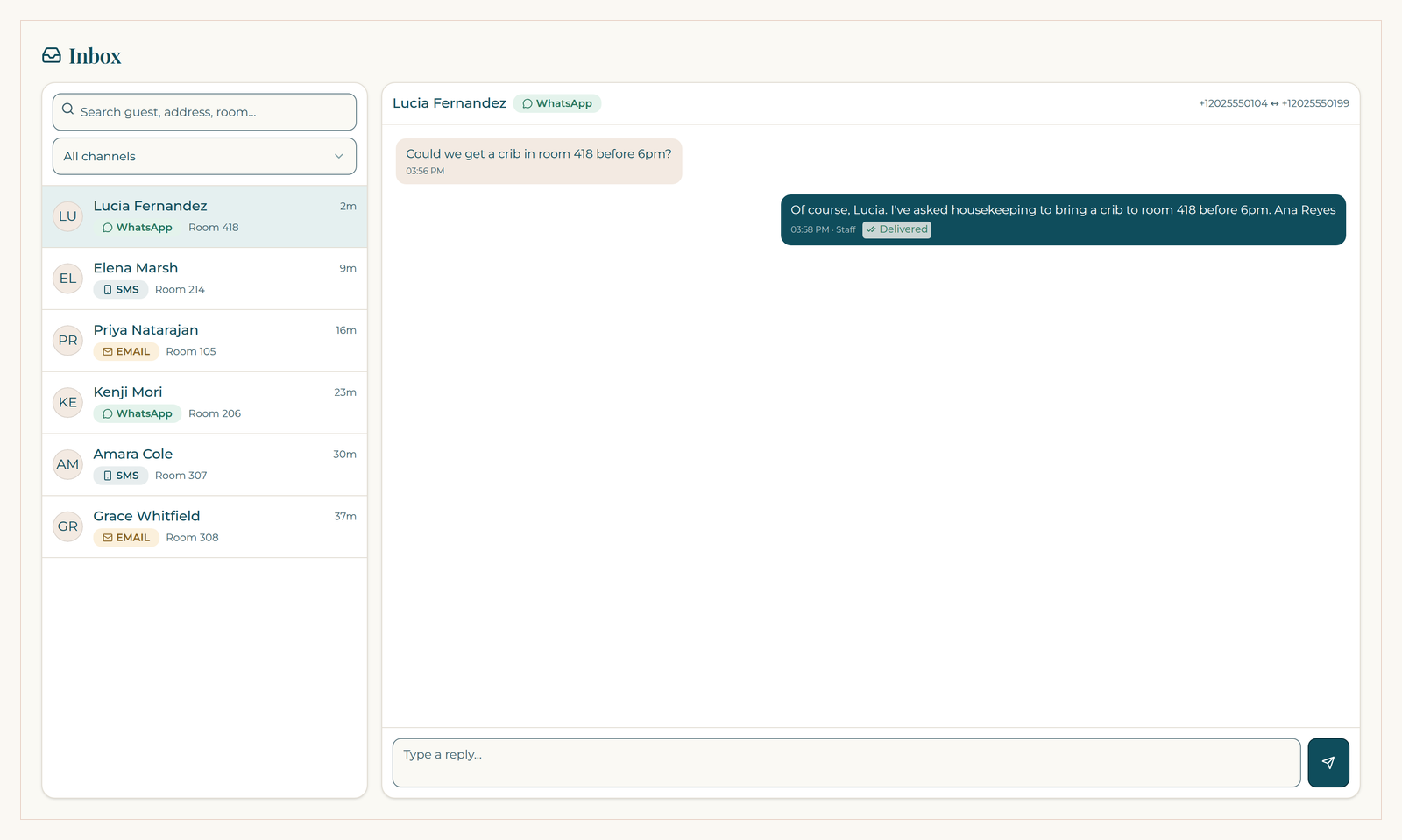The image size is (1402, 840).
Task: Click Room 214 label
Action: (x=180, y=290)
